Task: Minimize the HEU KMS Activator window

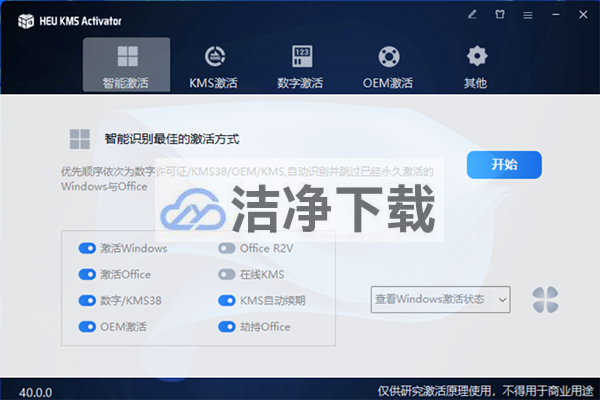Action: pos(556,15)
